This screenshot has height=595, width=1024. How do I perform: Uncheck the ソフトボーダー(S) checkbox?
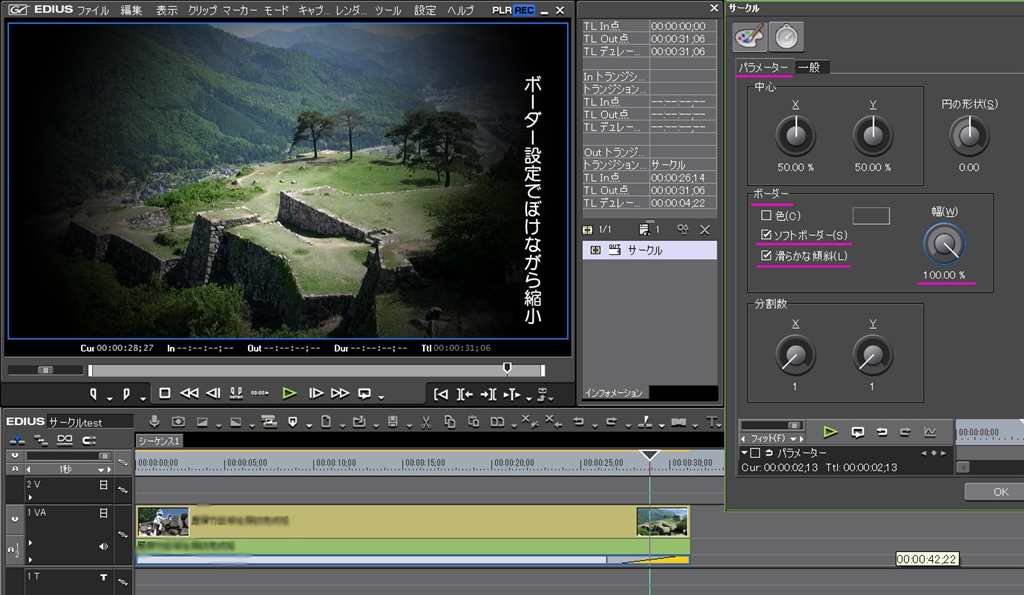766,235
